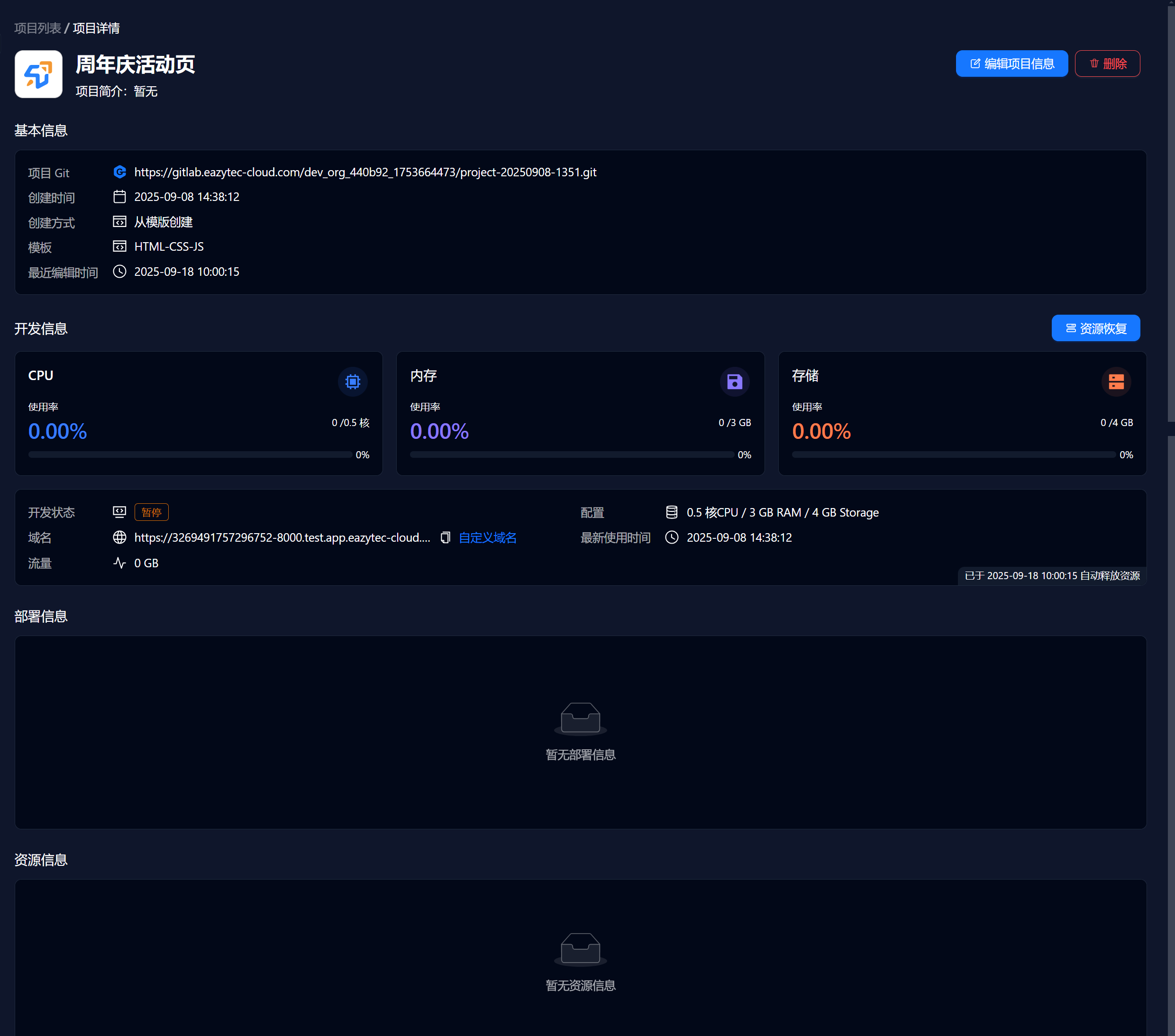The height and width of the screenshot is (1036, 1175).
Task: Click the CPU usage progress bar
Action: tap(190, 455)
